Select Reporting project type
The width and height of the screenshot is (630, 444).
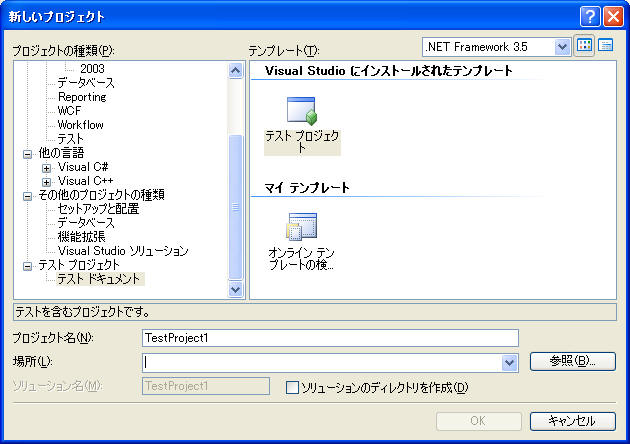tap(82, 97)
